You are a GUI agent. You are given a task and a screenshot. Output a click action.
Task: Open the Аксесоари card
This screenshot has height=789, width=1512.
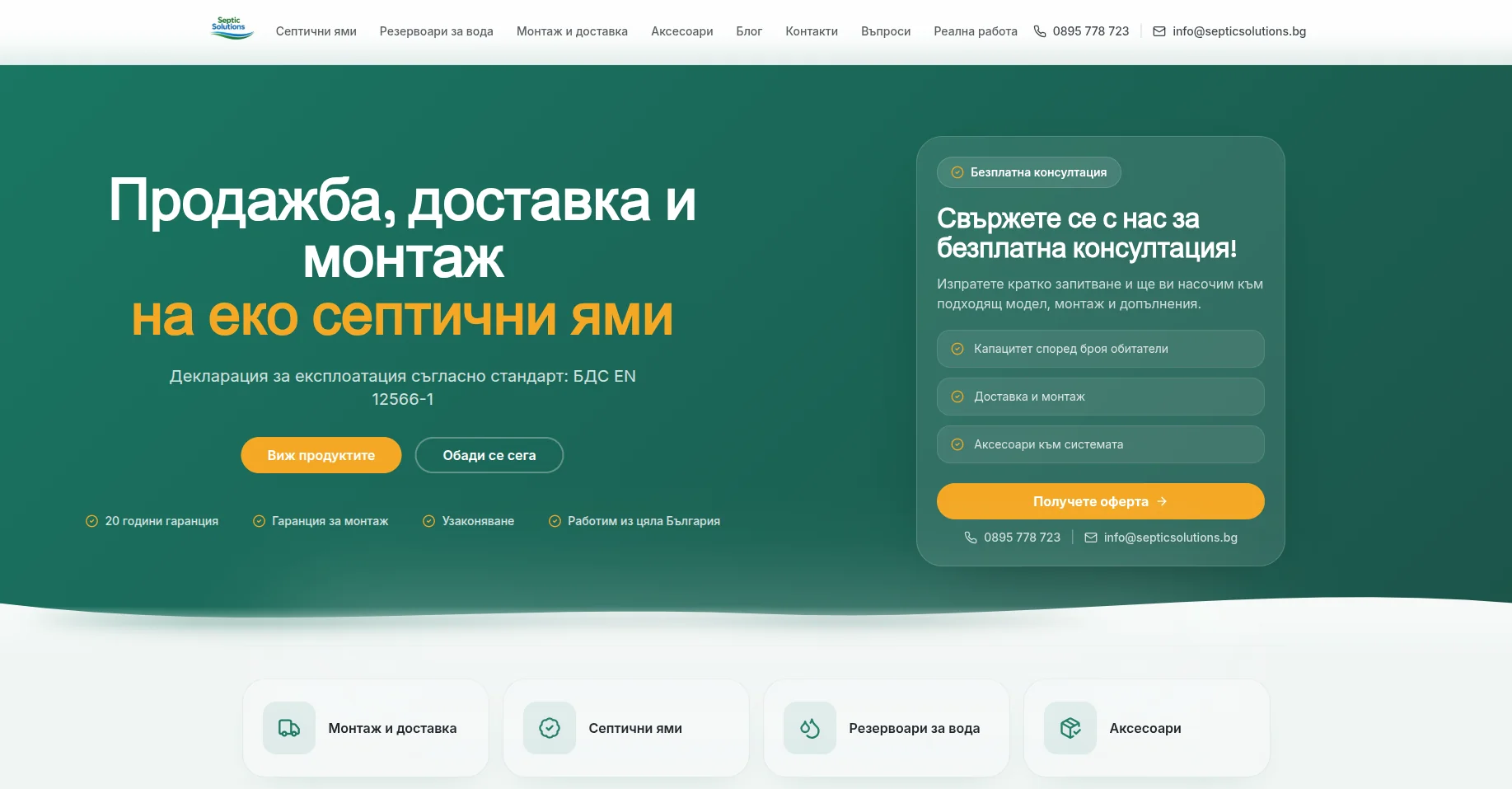coord(1147,728)
